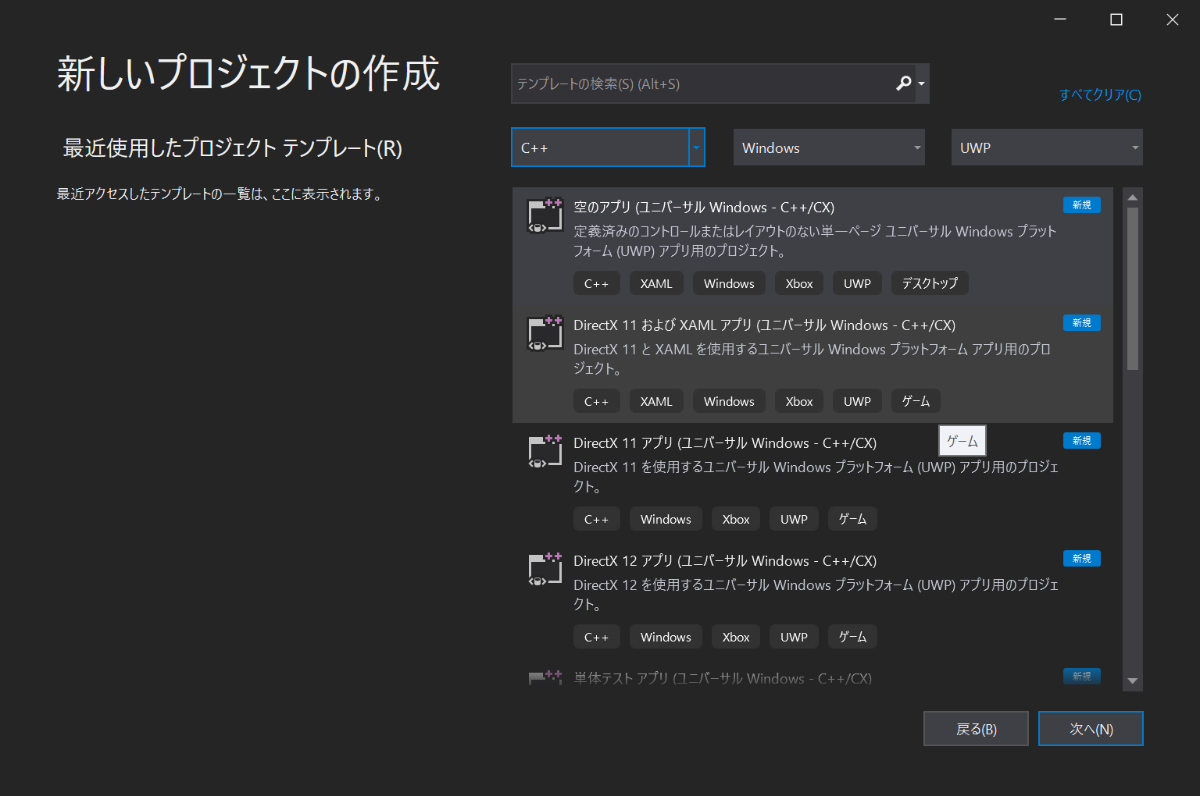Image resolution: width=1200 pixels, height=796 pixels.
Task: Click the DirectX 12 アプリ template icon
Action: point(546,570)
